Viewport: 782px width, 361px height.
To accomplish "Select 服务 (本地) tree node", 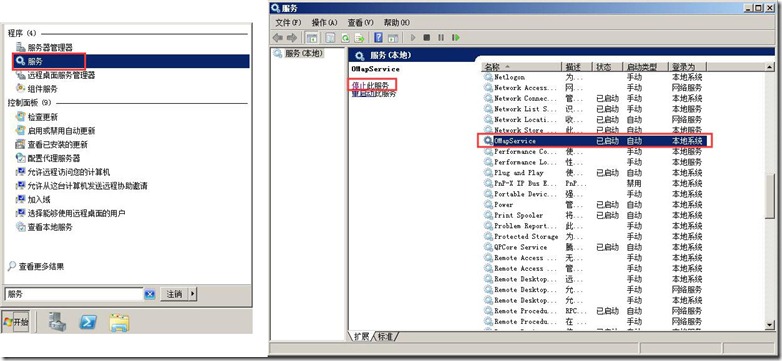I will click(299, 53).
